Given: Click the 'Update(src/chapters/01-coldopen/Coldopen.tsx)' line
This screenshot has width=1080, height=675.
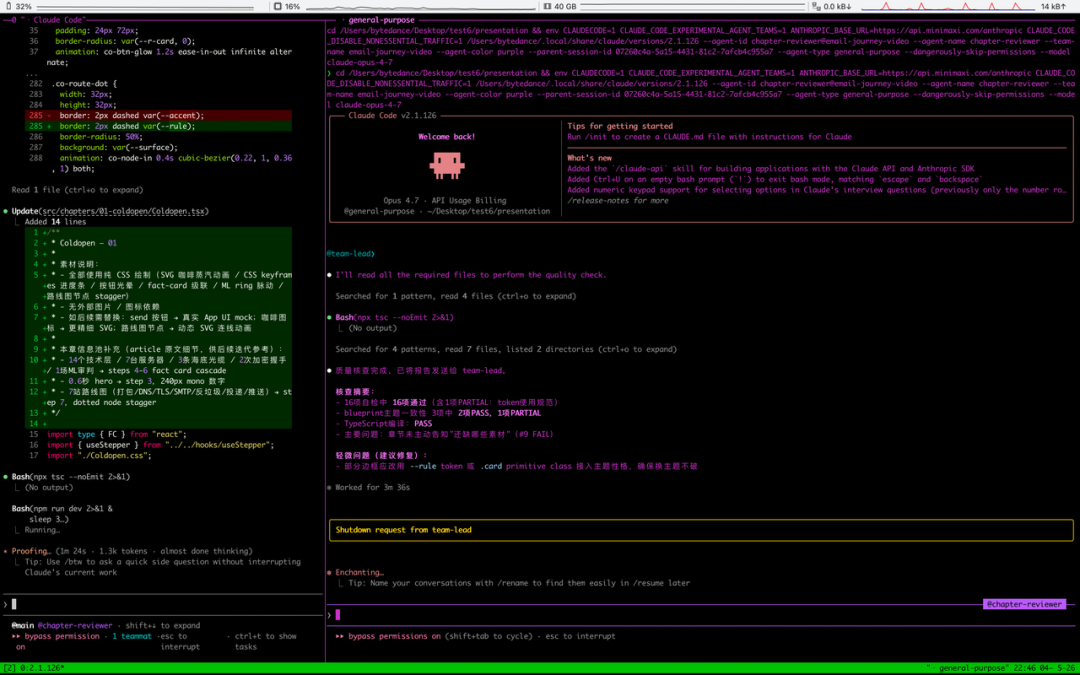Looking at the screenshot, I should pos(110,211).
